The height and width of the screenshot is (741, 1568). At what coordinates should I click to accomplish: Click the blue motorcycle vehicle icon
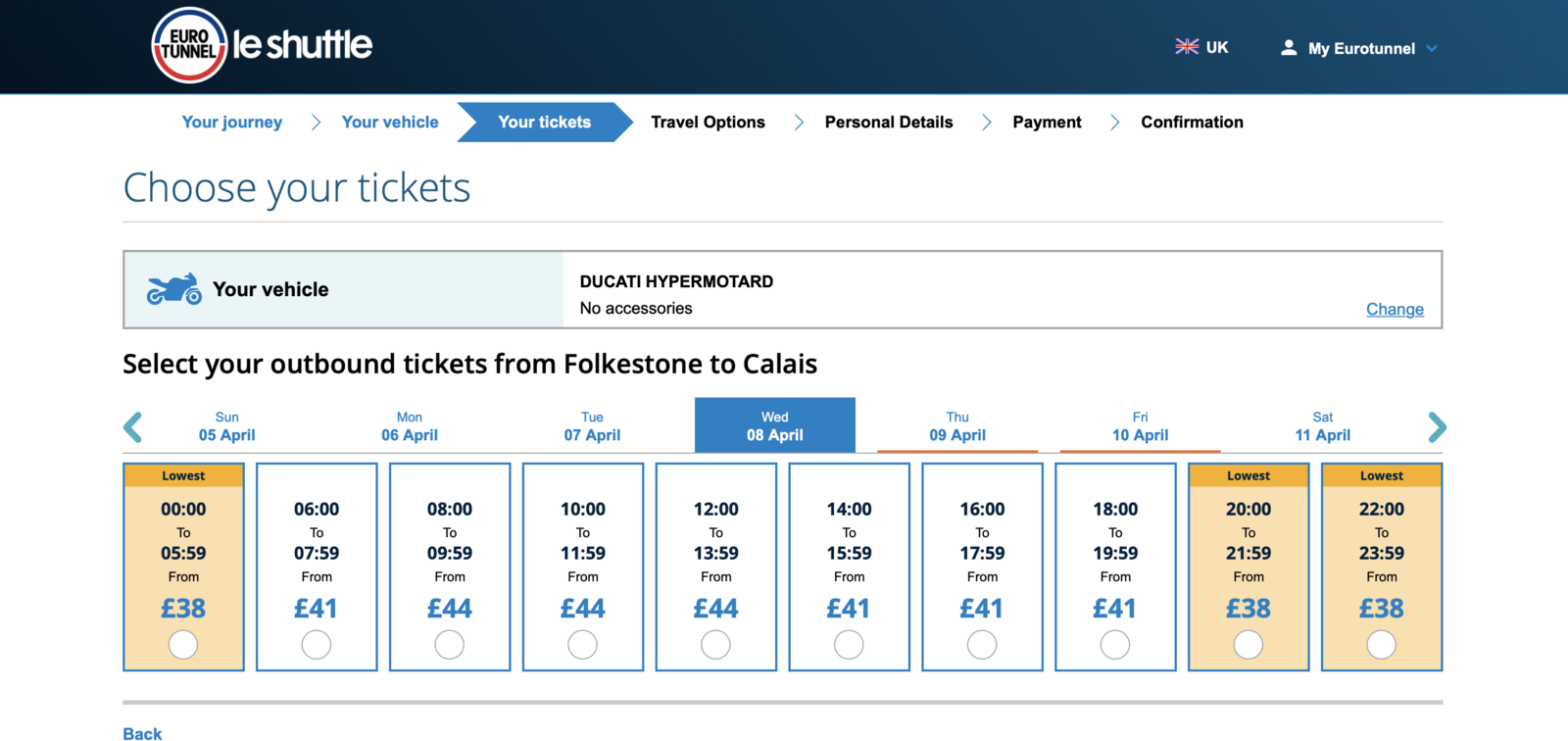tap(174, 289)
